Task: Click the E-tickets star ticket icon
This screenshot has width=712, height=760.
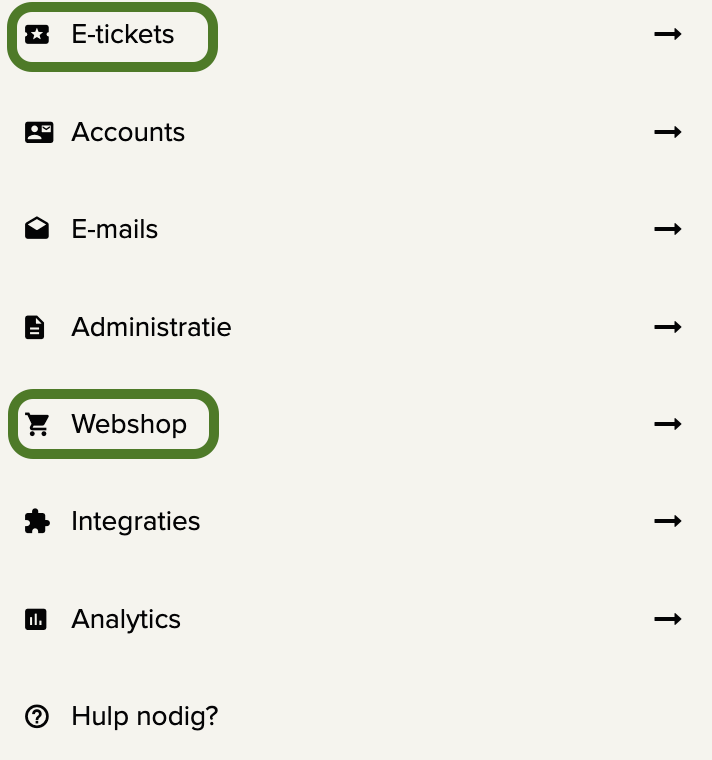Action: [37, 34]
